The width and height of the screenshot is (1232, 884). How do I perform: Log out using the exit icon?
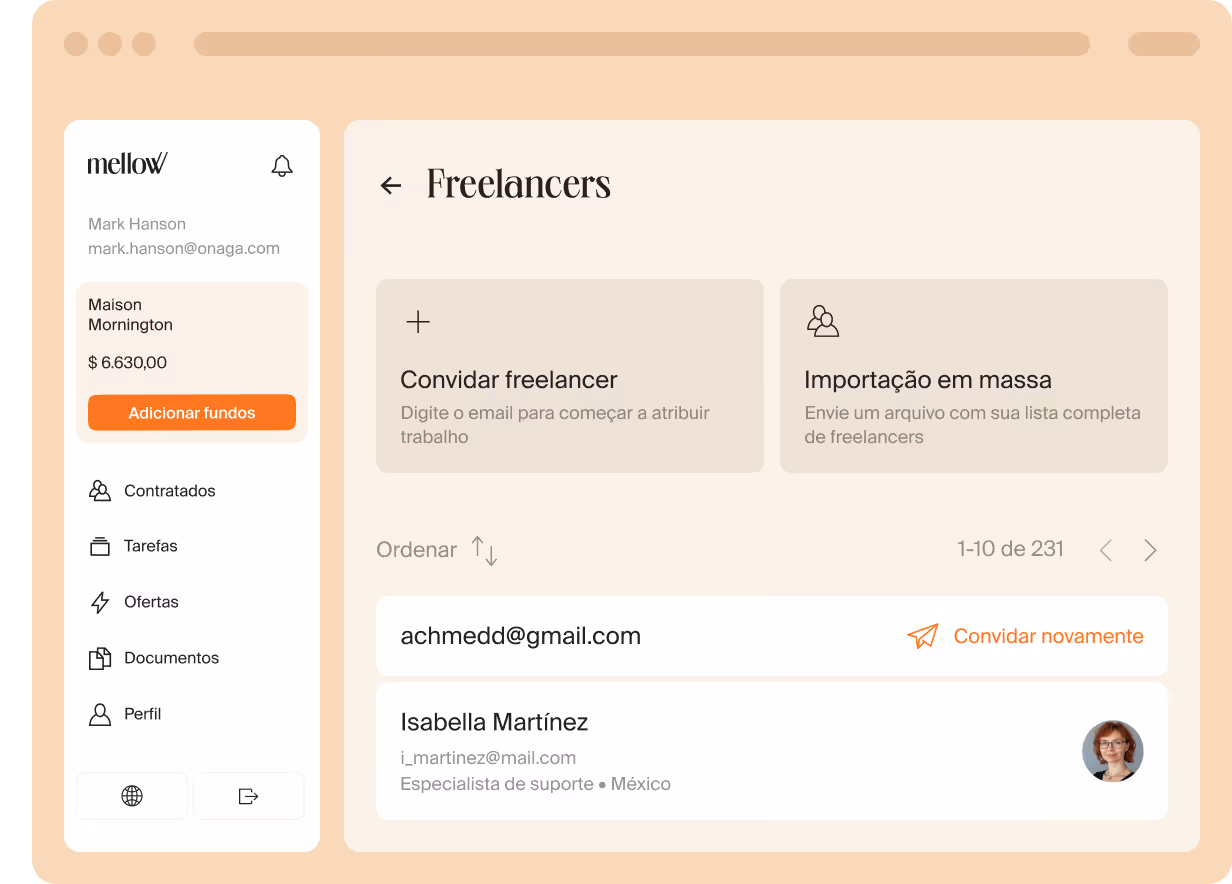(x=249, y=796)
